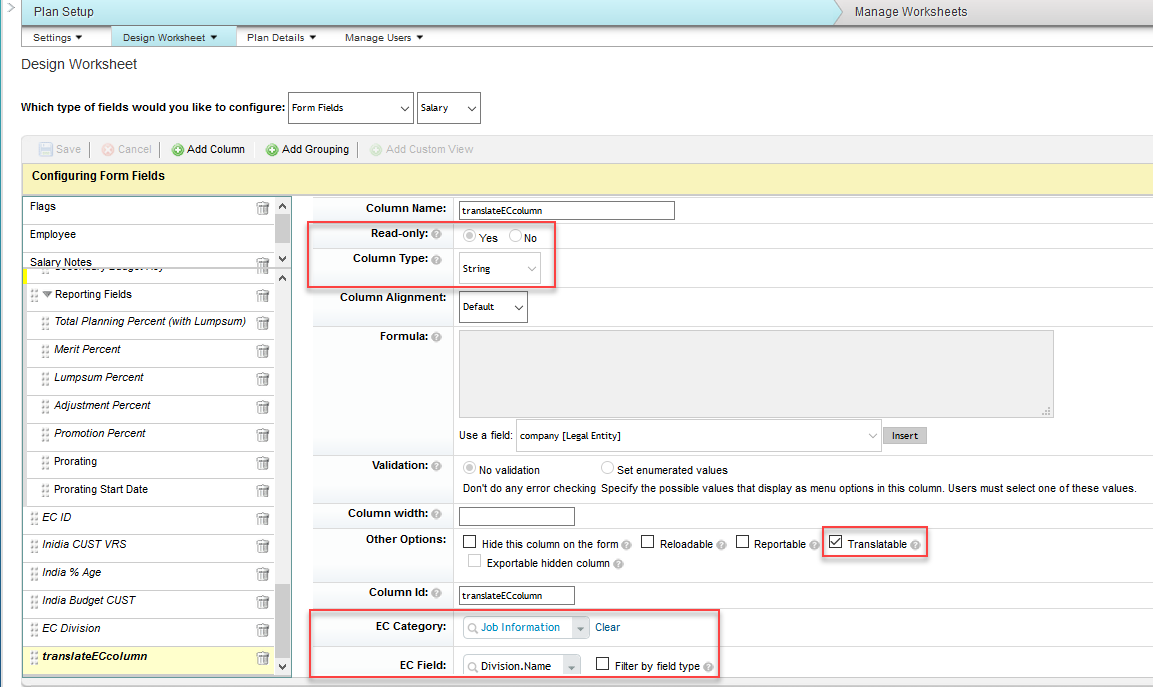Screen dimensions: 1153x687
Task: Collapse the Reporting Fields group
Action: tap(47, 294)
